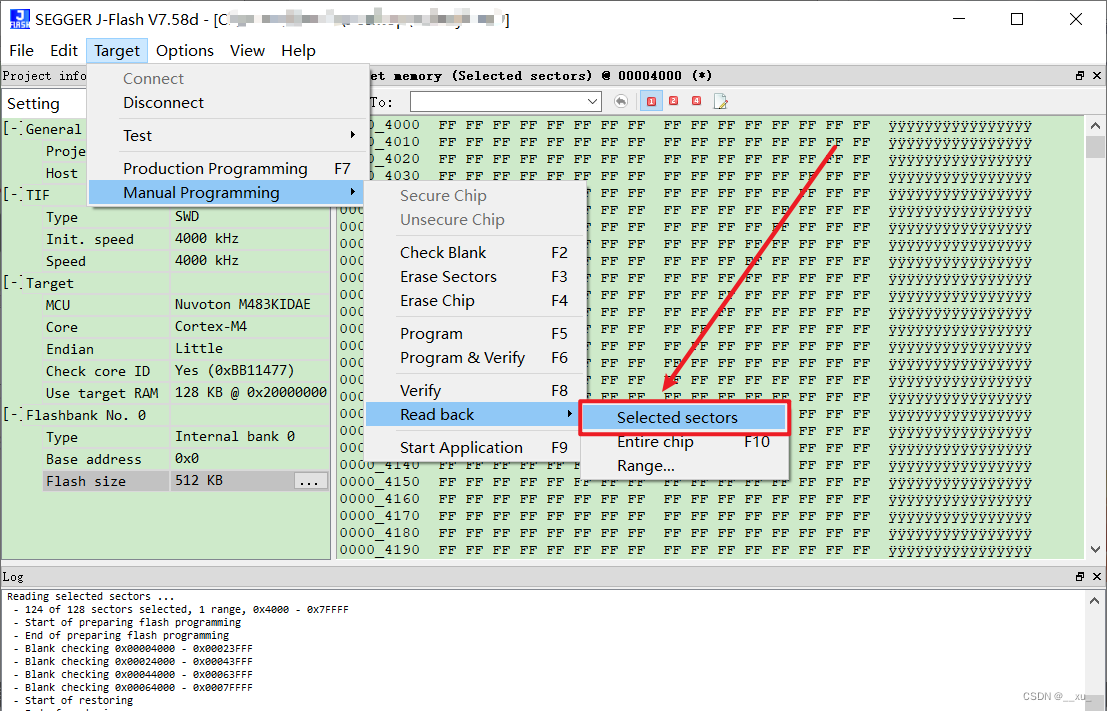Click the Flash size ellipsis button
This screenshot has width=1107, height=711.
tap(310, 482)
